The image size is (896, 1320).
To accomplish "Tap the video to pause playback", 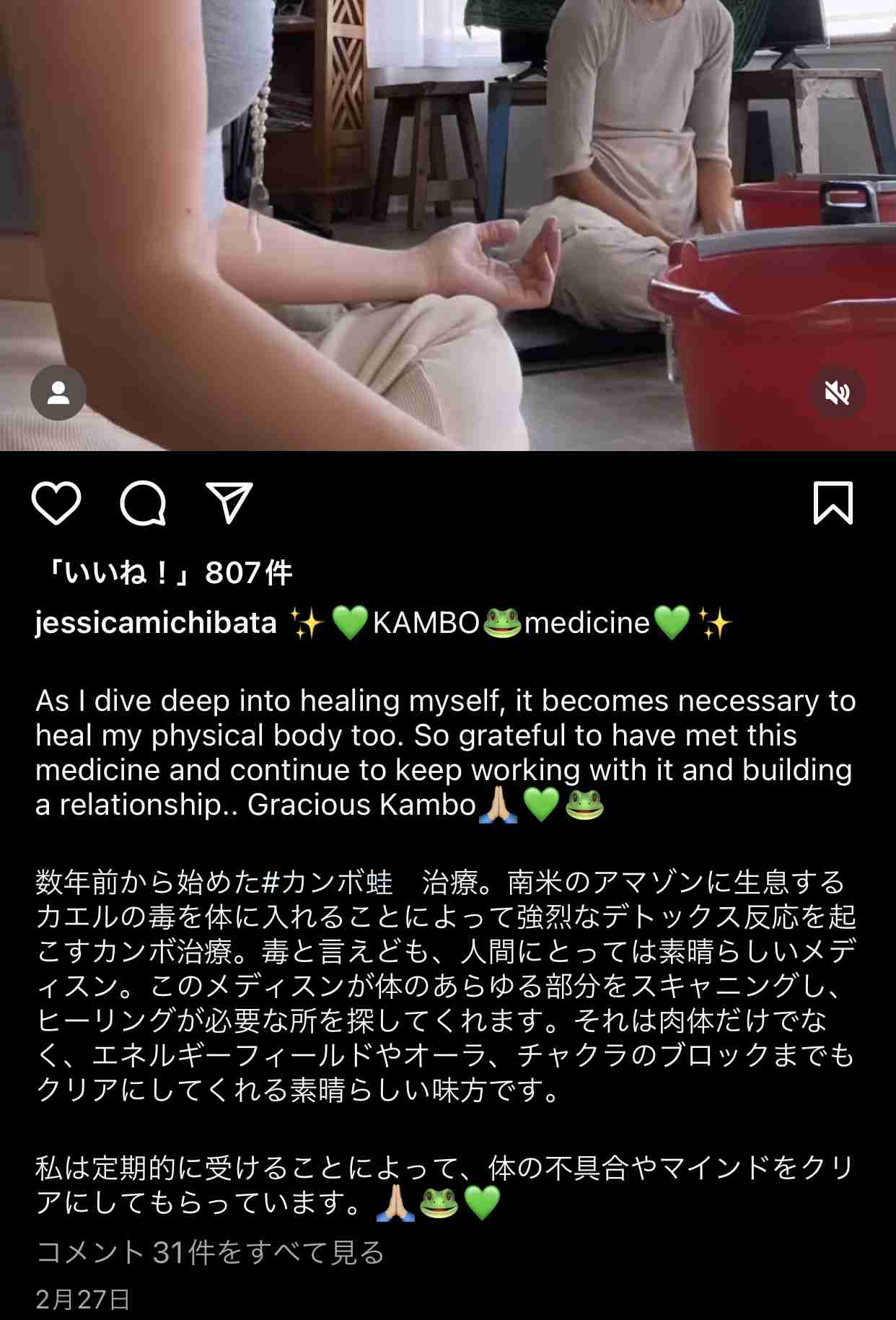I will pos(448,225).
